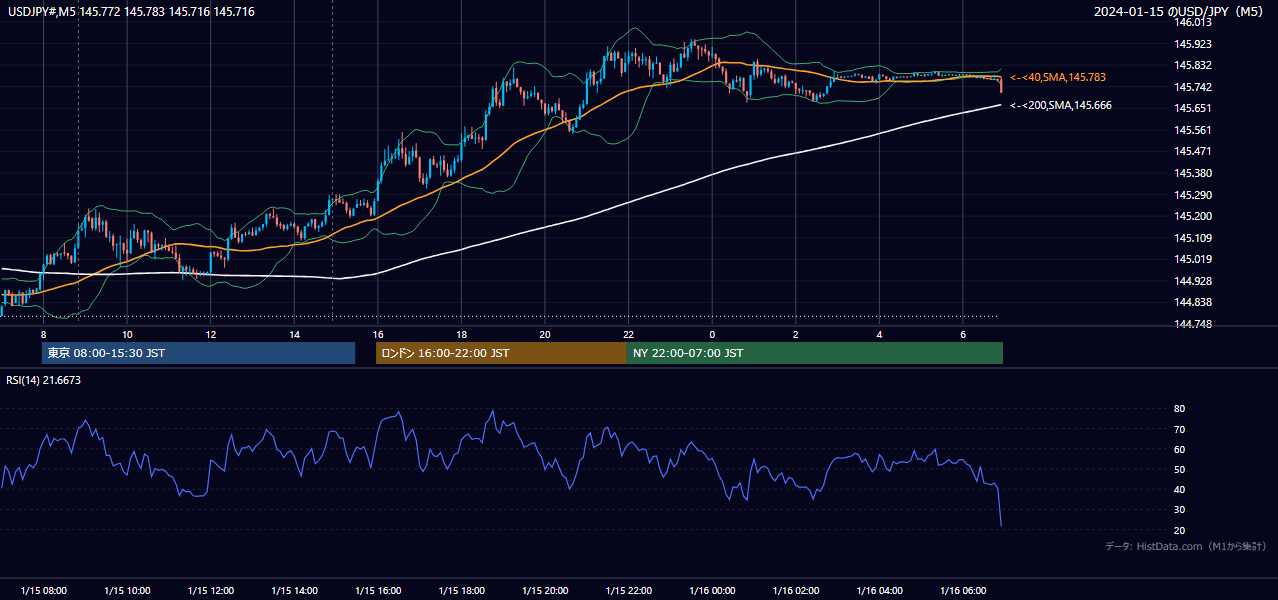Click price axis value 145.561

[x=1193, y=130]
